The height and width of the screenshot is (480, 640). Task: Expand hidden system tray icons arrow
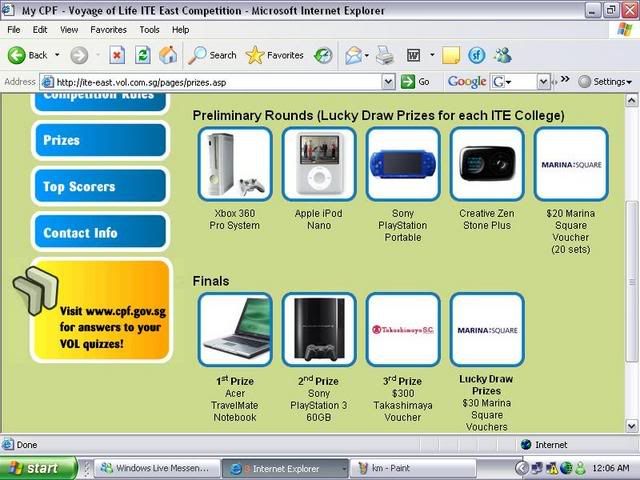tap(520, 468)
